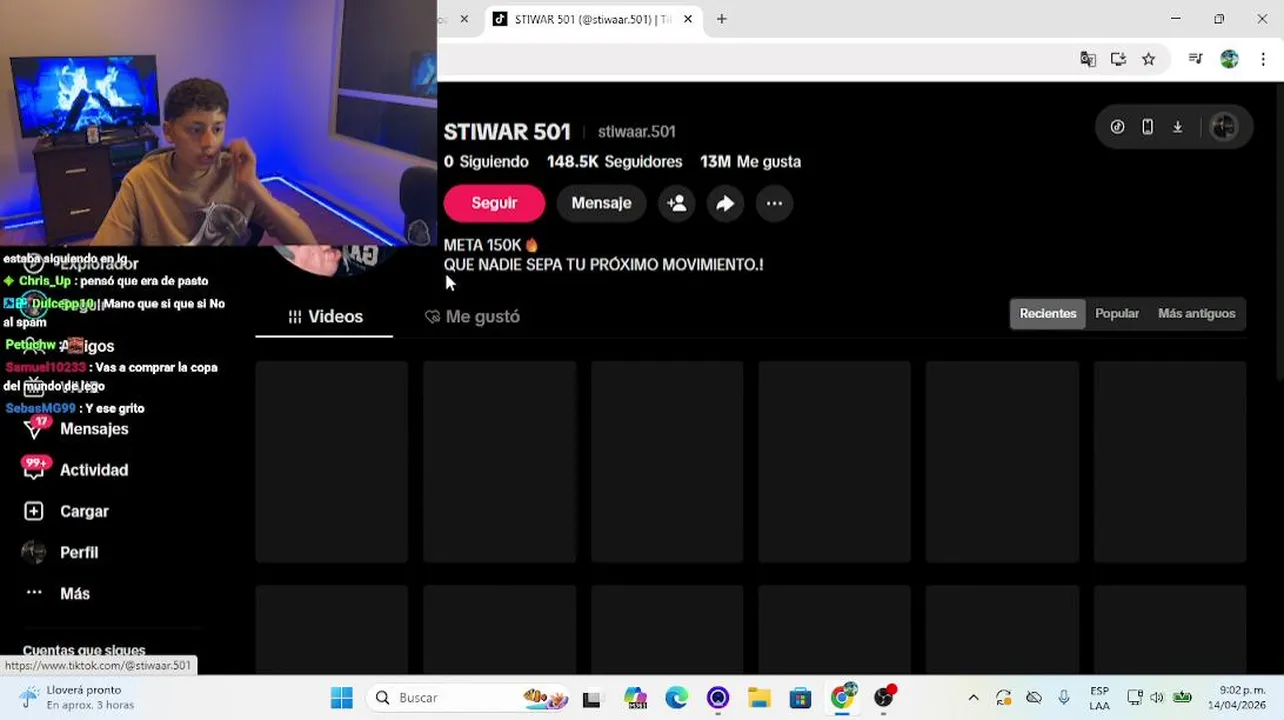Image resolution: width=1284 pixels, height=720 pixels.
Task: Bookmark this page with the star icon
Action: (x=1149, y=59)
